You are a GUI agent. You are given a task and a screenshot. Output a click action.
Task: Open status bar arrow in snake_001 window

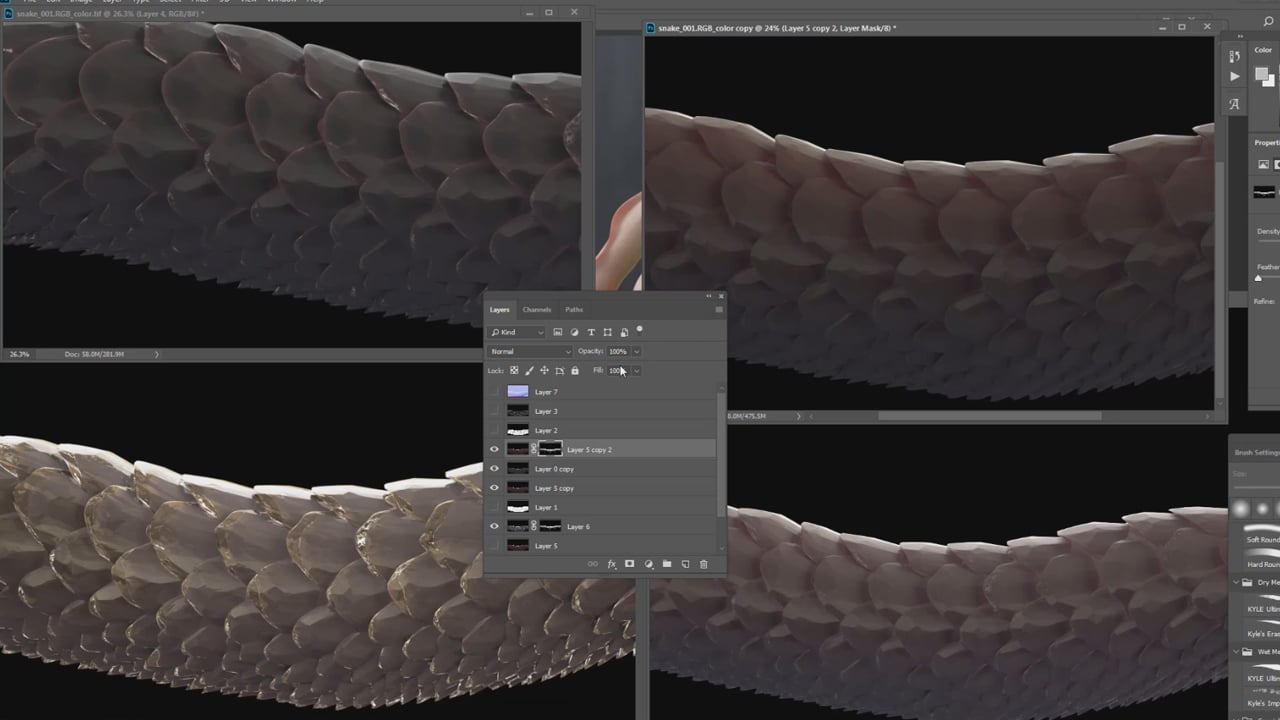(x=156, y=354)
